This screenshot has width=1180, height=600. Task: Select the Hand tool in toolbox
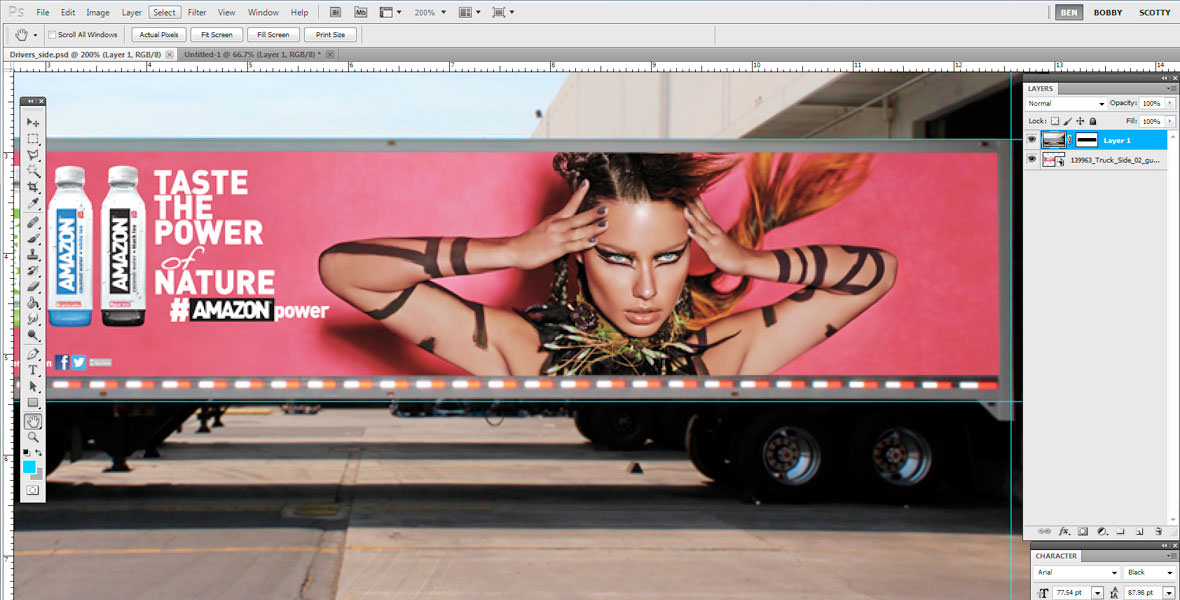coord(33,422)
